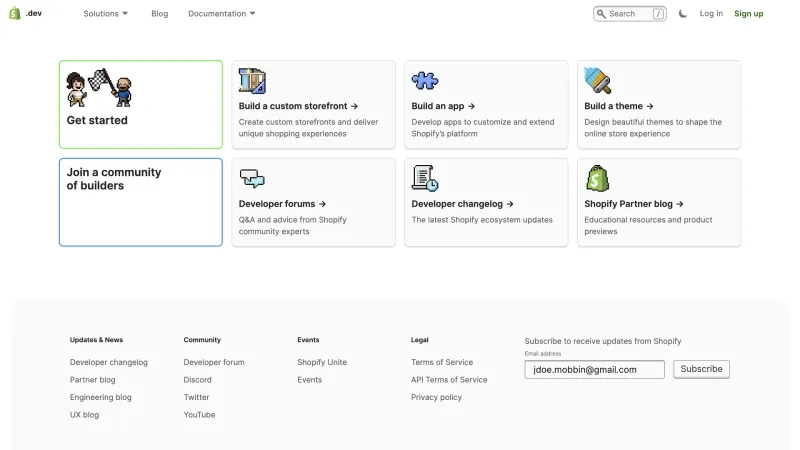Viewport: 800px width, 450px height.
Task: Click the green Shopify bag icon
Action: [597, 179]
